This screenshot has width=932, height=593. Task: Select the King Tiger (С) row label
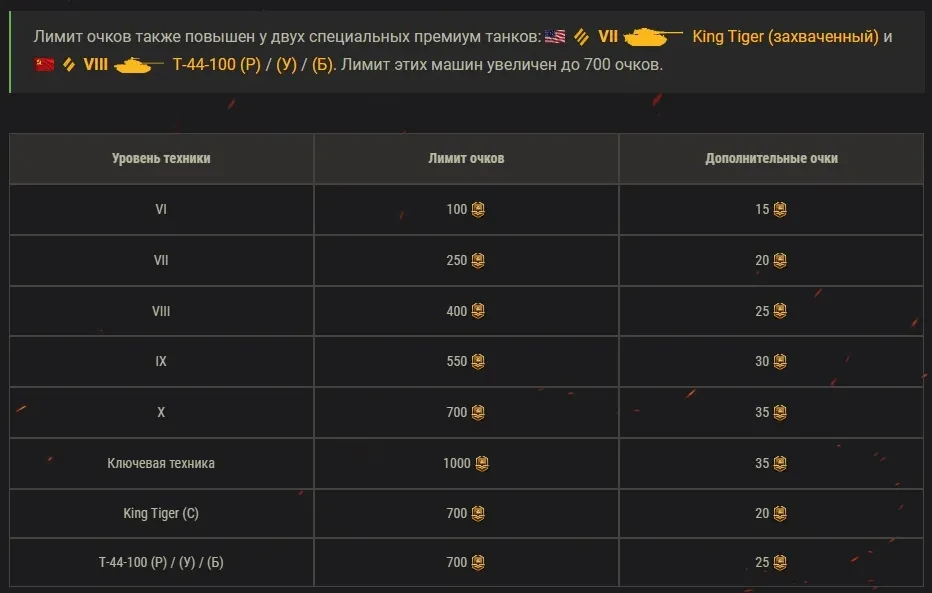tap(161, 513)
